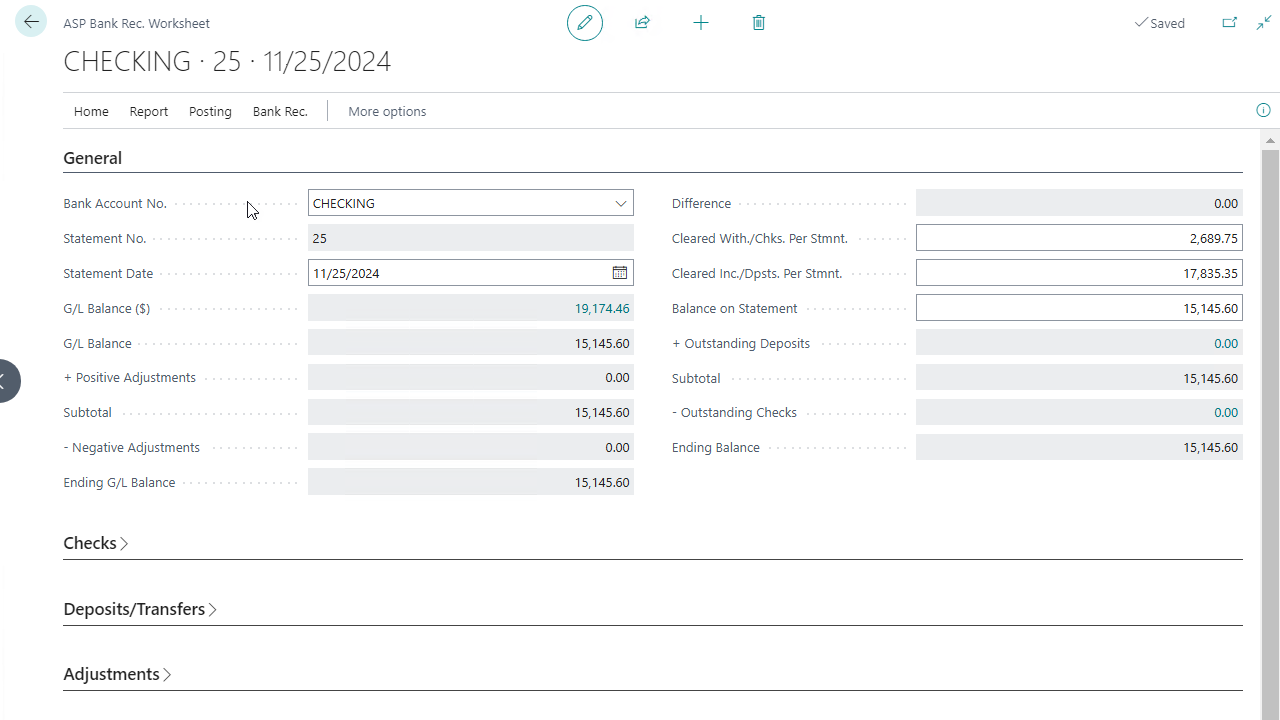Open the Home menu
The height and width of the screenshot is (720, 1280).
[91, 111]
